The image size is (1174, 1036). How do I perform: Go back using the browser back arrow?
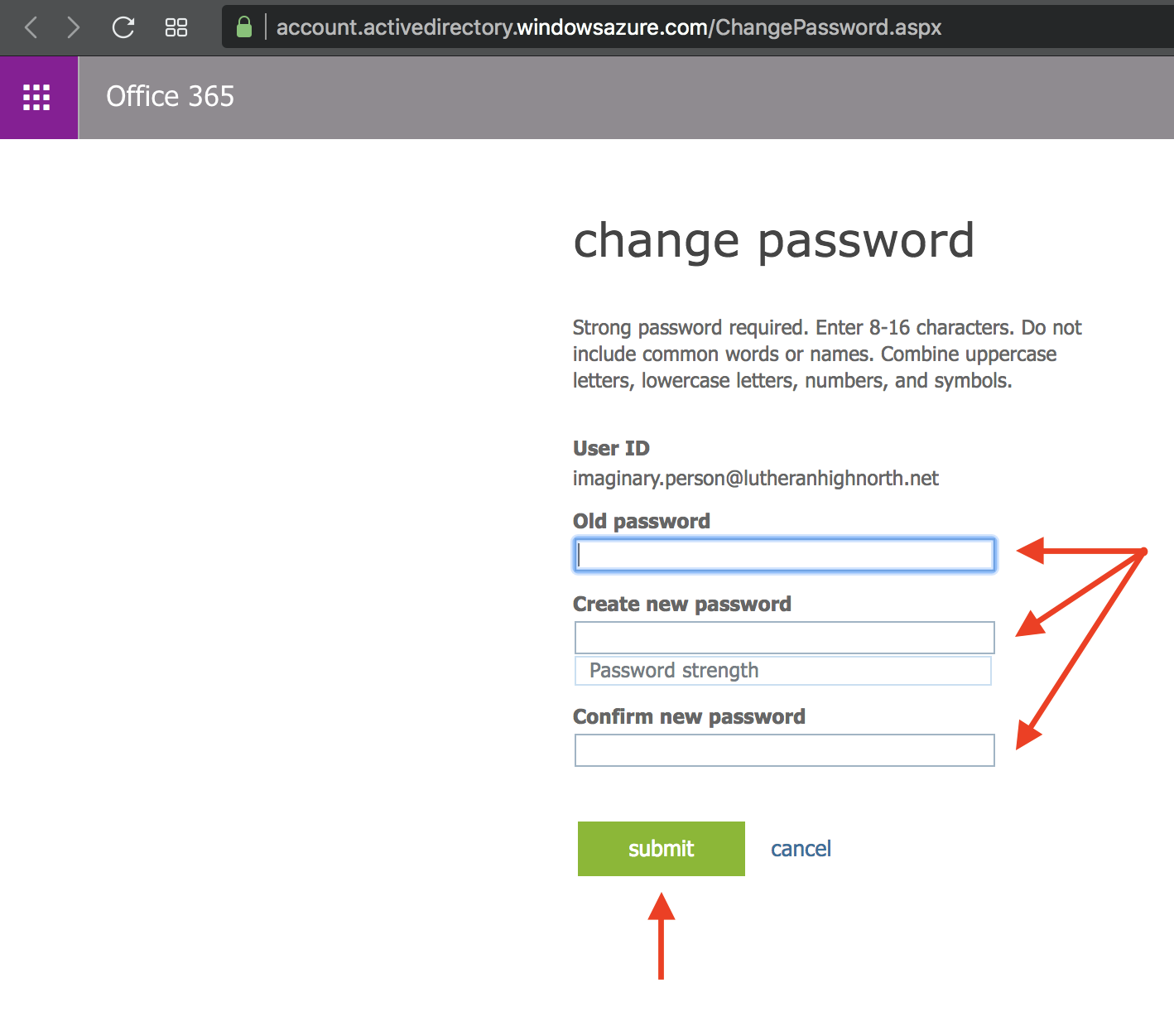click(x=31, y=27)
